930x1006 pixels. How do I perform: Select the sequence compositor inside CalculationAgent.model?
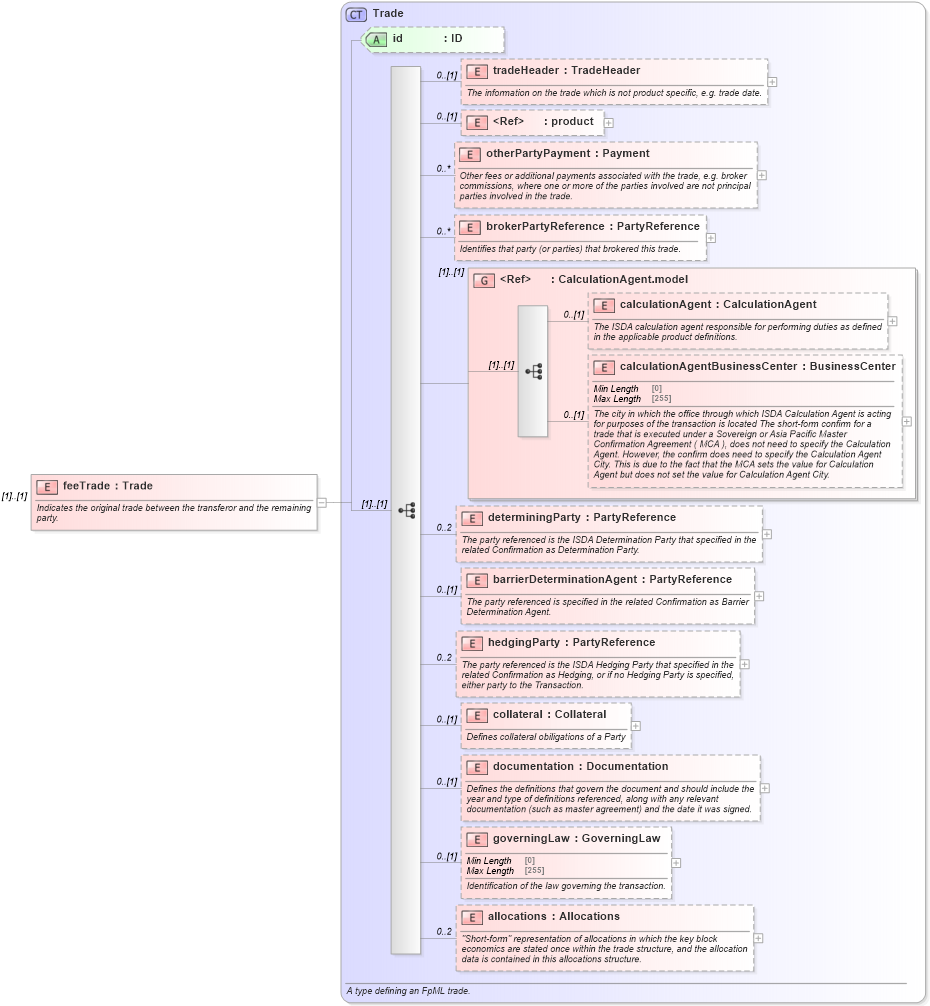[x=535, y=371]
